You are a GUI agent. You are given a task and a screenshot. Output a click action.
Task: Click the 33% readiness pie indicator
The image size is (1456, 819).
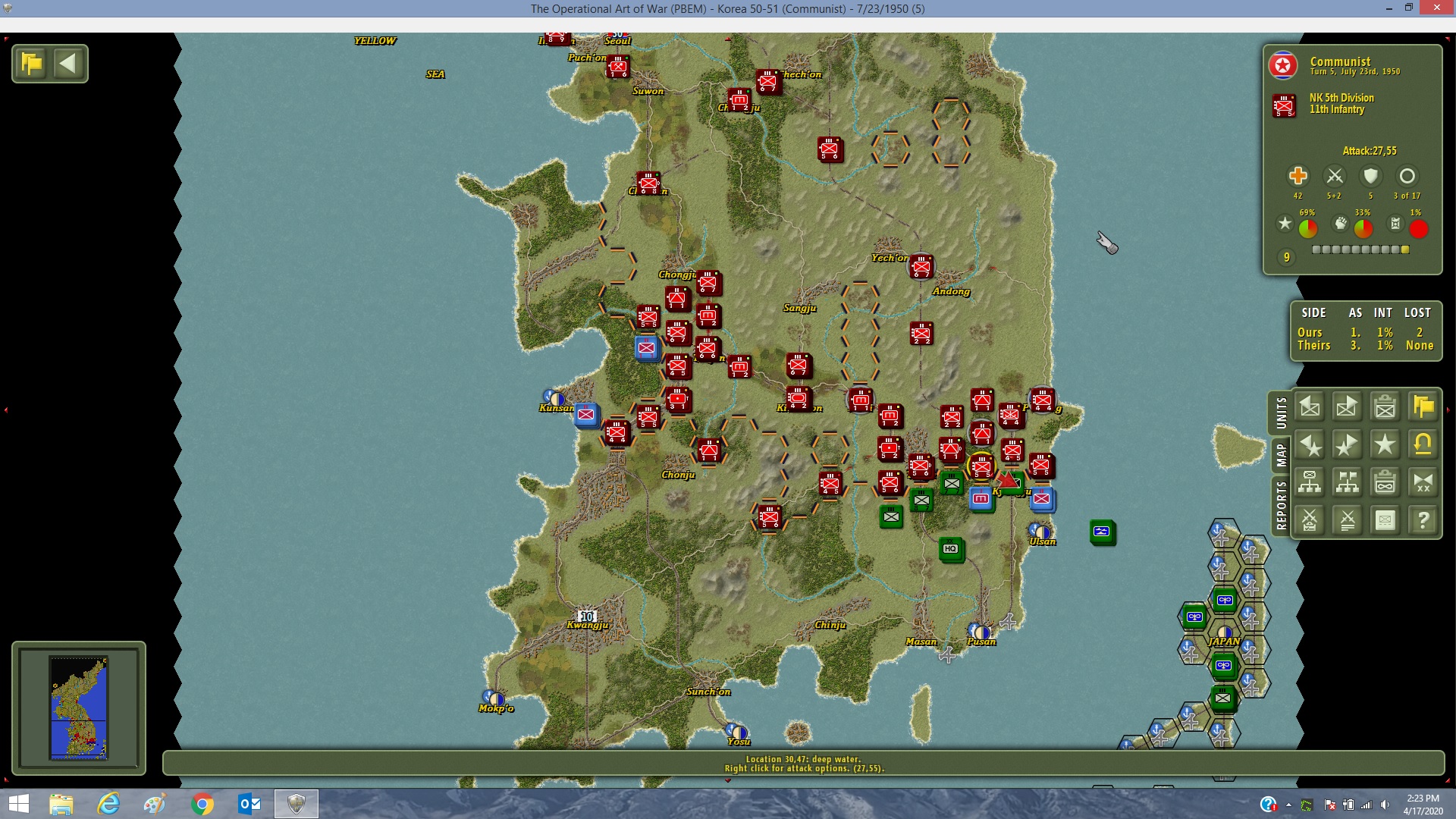pos(1363,228)
